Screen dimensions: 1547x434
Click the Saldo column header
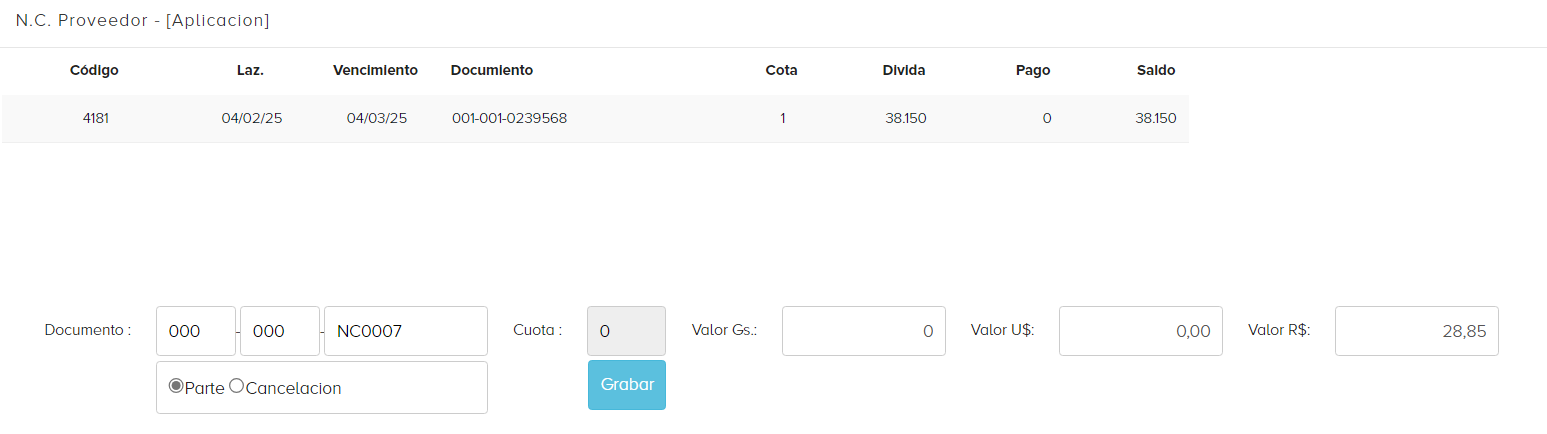(1155, 70)
